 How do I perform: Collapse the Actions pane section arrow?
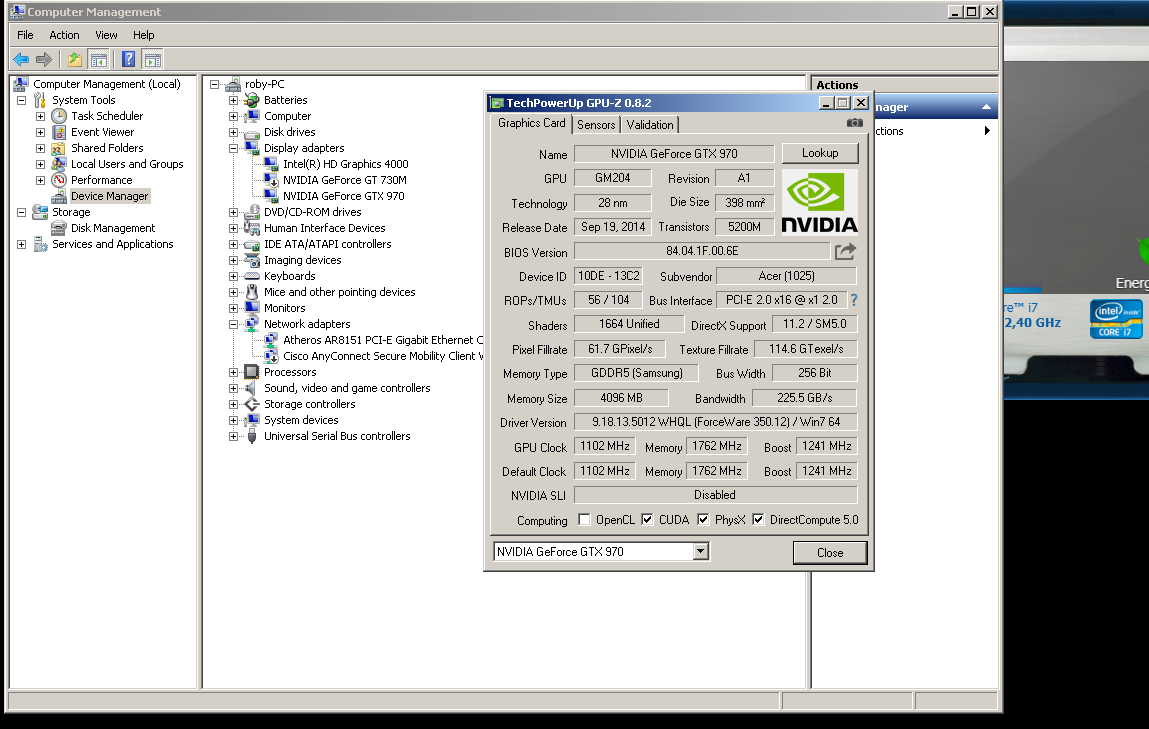pyautogui.click(x=986, y=107)
